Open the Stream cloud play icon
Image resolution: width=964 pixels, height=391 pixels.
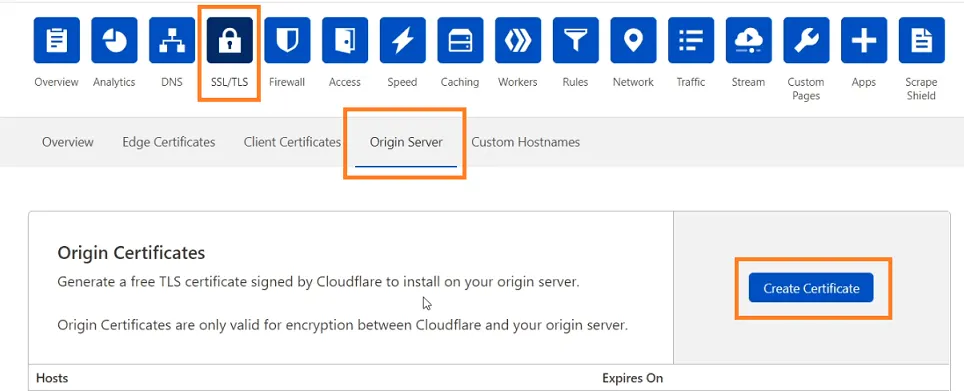748,40
